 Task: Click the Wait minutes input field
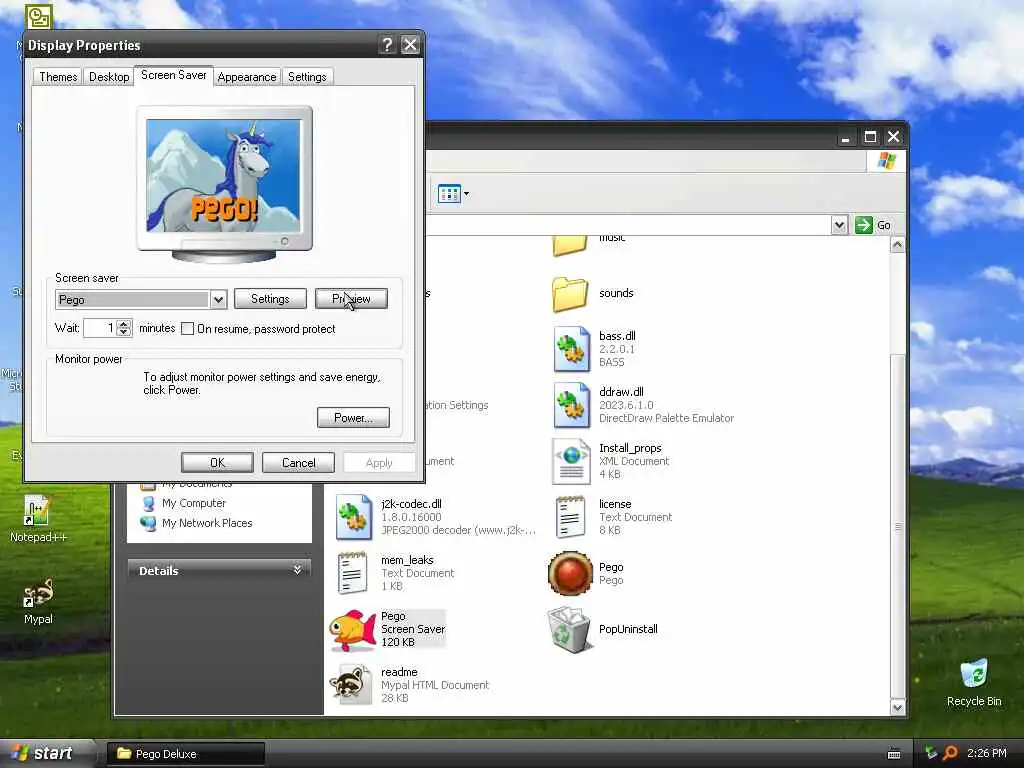(x=100, y=328)
